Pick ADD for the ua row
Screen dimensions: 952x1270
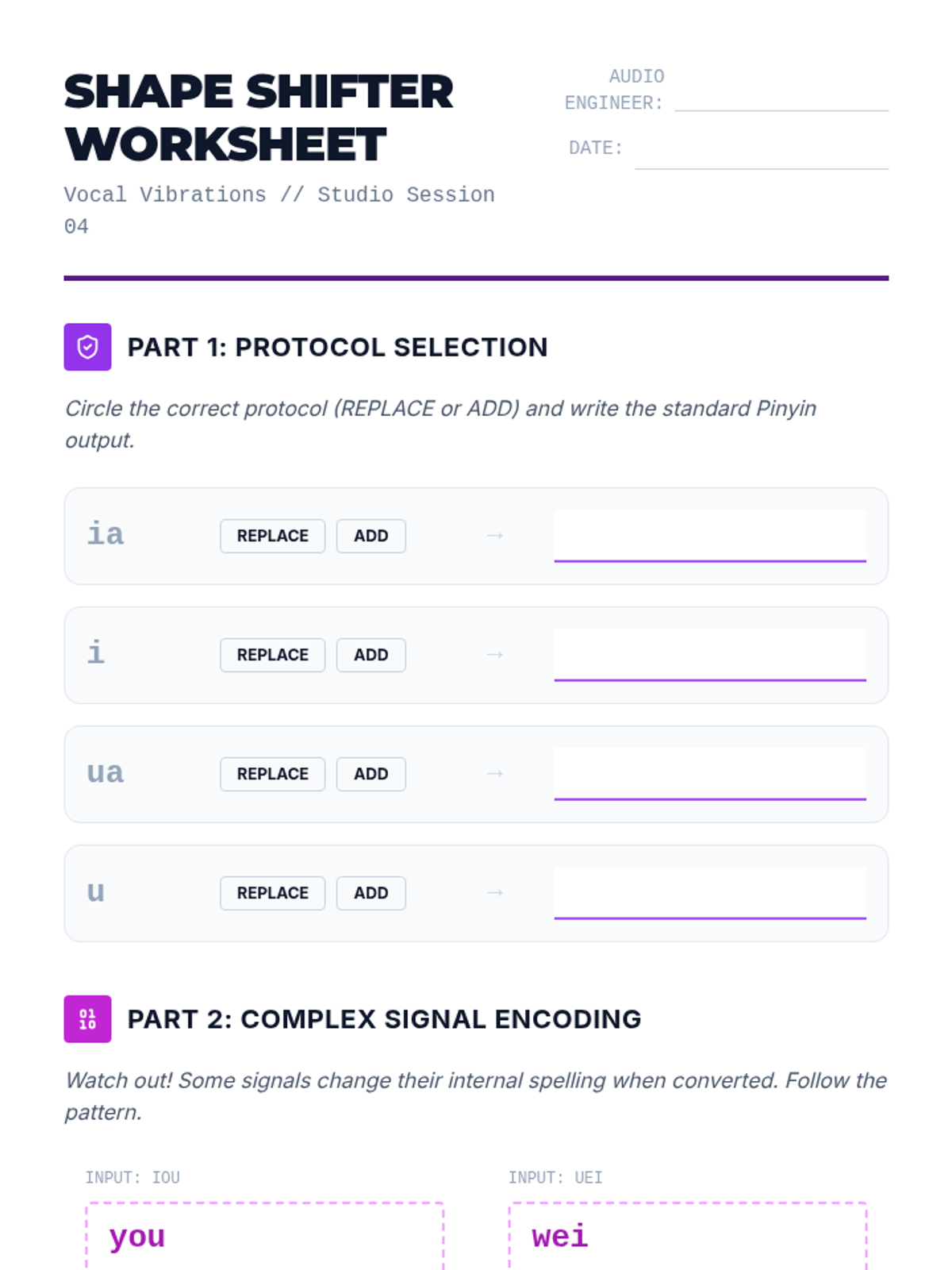370,774
